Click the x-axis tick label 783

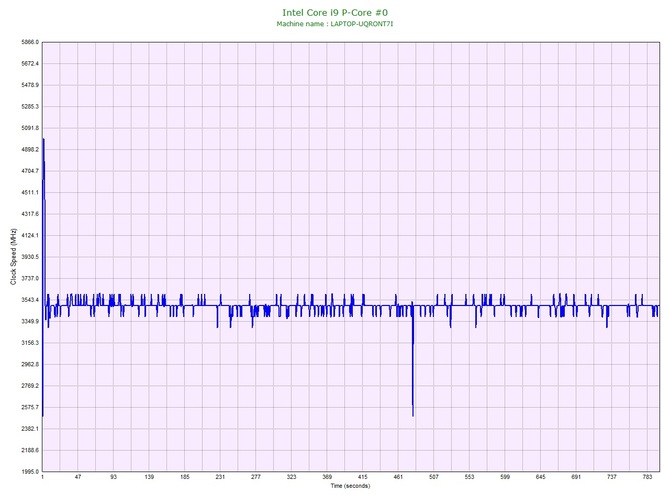(647, 477)
